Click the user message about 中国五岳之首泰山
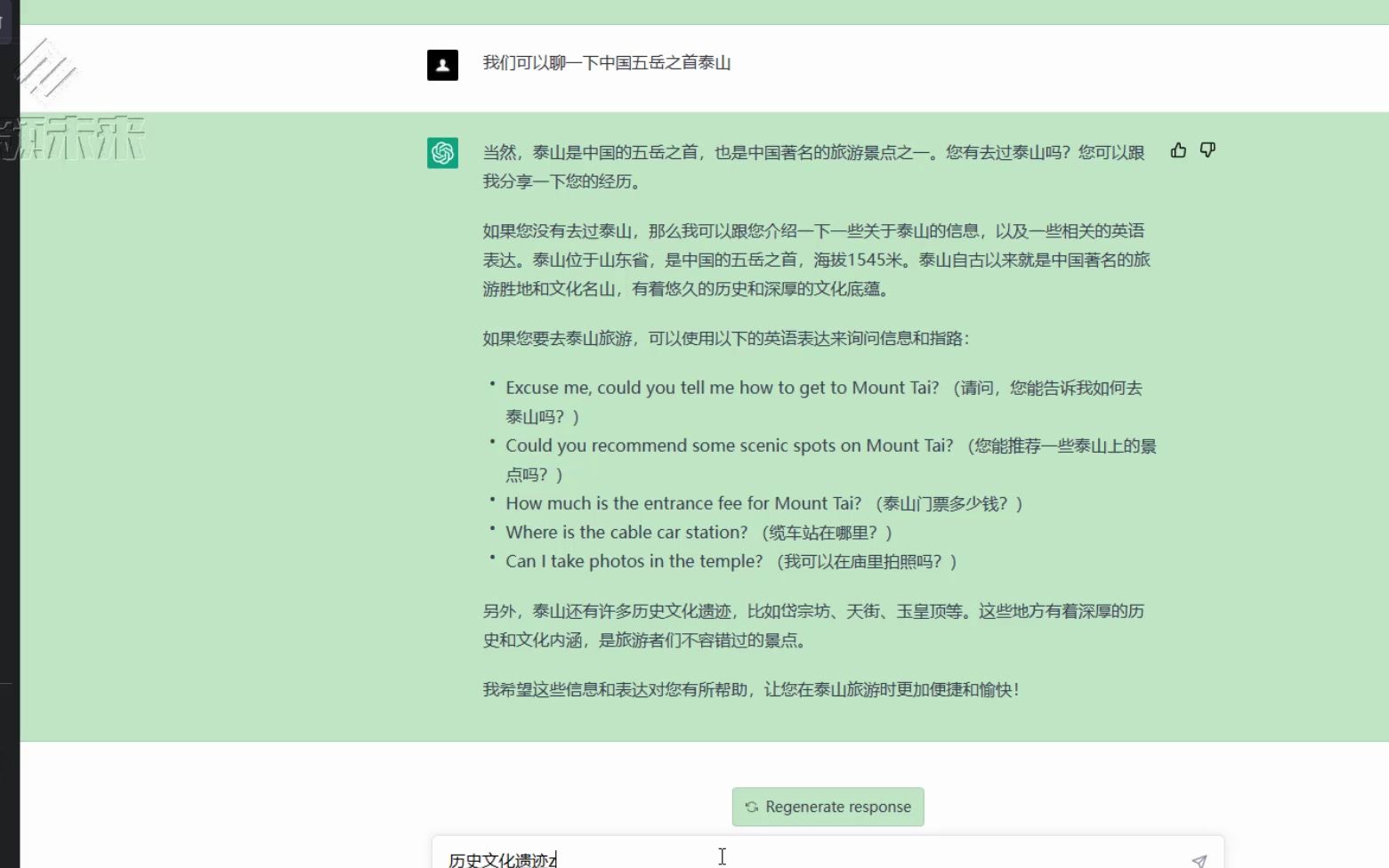 tap(607, 63)
